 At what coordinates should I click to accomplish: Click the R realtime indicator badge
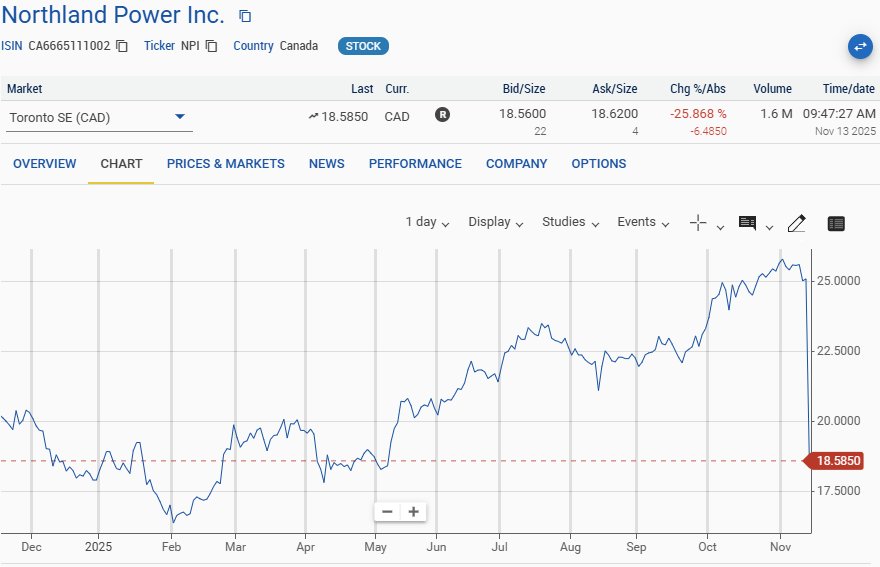tap(442, 115)
